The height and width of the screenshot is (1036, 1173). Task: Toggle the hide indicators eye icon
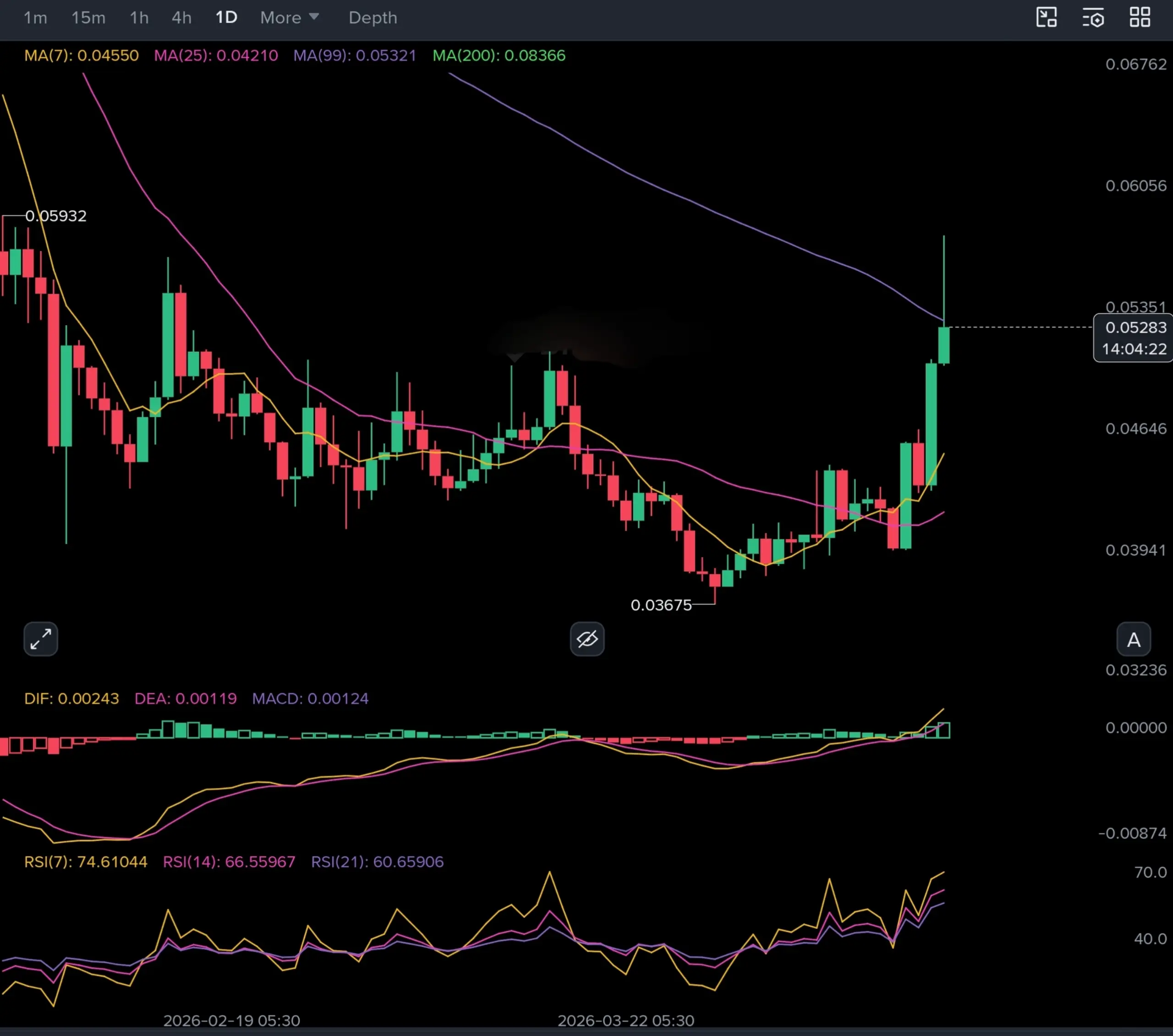coord(586,638)
